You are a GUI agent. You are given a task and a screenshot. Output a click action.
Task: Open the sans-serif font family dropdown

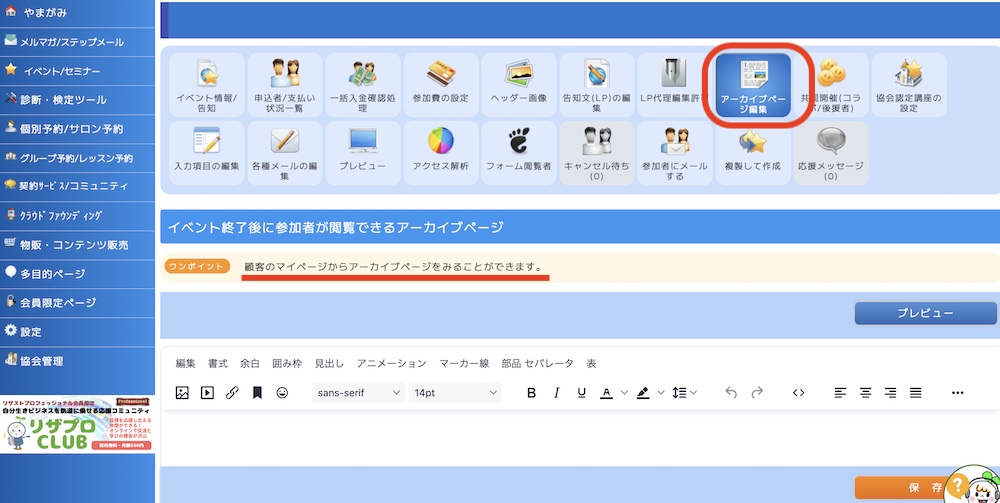[x=359, y=393]
